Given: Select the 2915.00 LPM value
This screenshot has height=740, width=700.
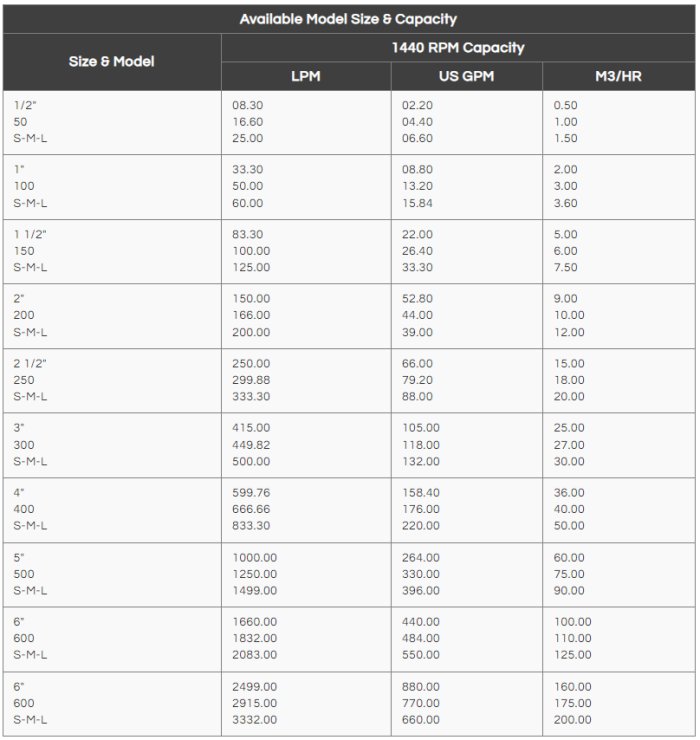Looking at the screenshot, I should coord(254,703).
